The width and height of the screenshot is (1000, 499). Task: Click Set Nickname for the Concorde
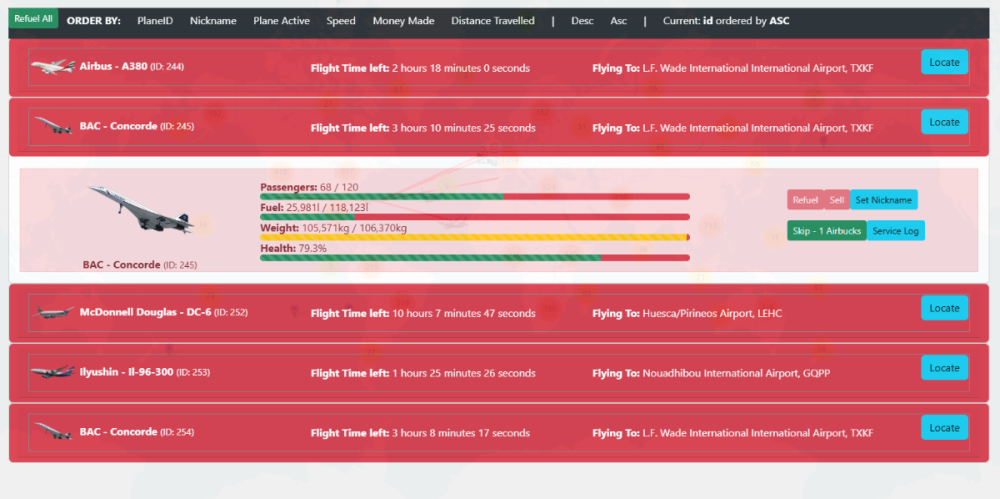pos(883,200)
